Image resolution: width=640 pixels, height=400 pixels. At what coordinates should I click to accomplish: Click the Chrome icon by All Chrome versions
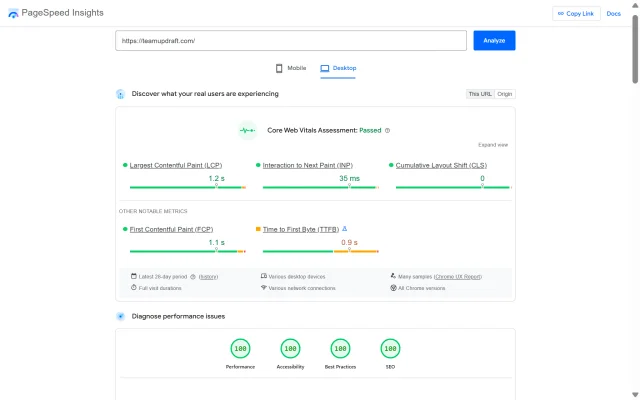(x=393, y=288)
